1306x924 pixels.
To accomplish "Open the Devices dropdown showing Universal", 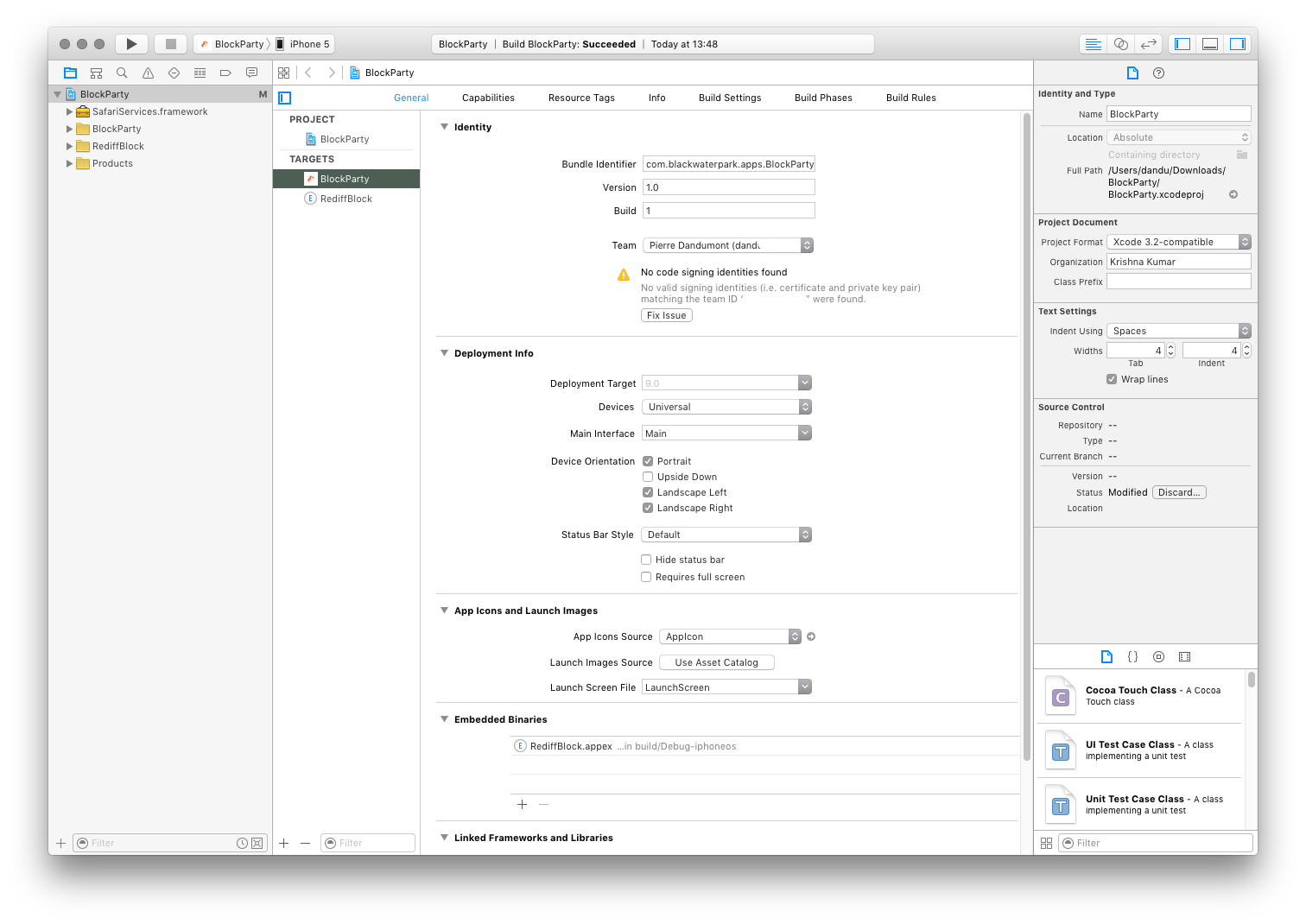I will click(x=727, y=407).
